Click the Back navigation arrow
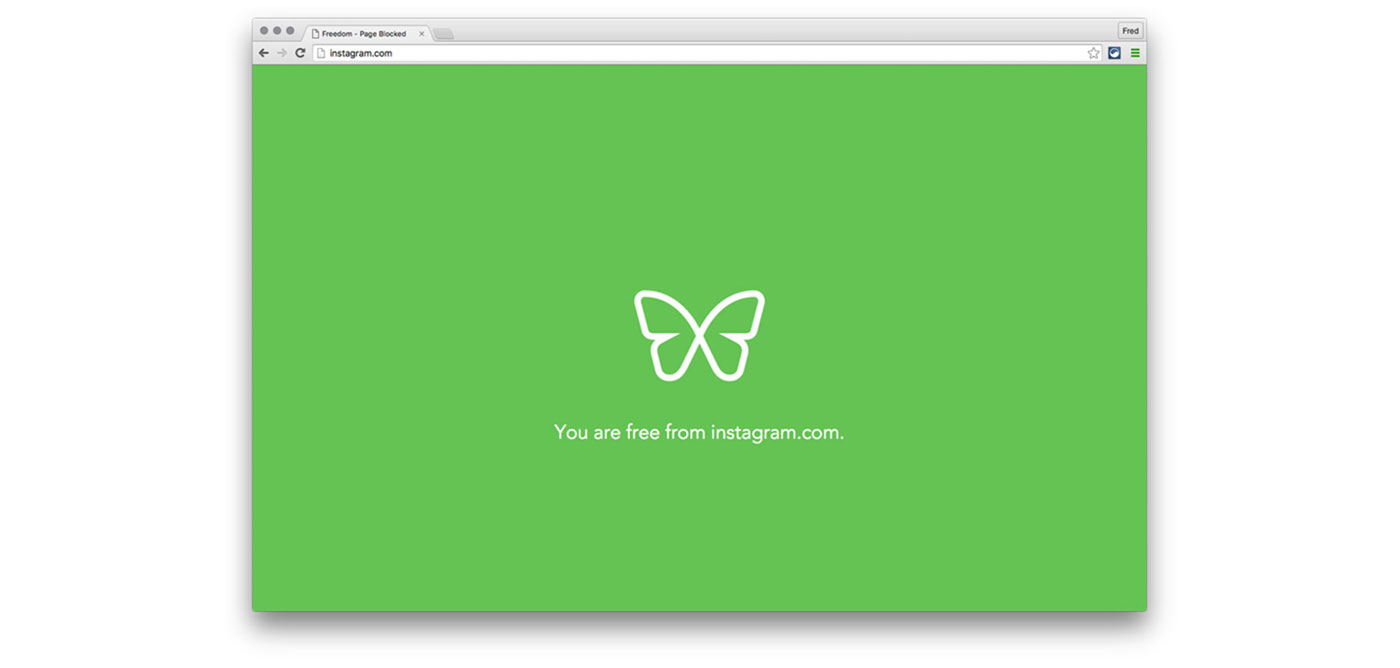Viewport: 1400px width, 668px height. pyautogui.click(x=263, y=53)
